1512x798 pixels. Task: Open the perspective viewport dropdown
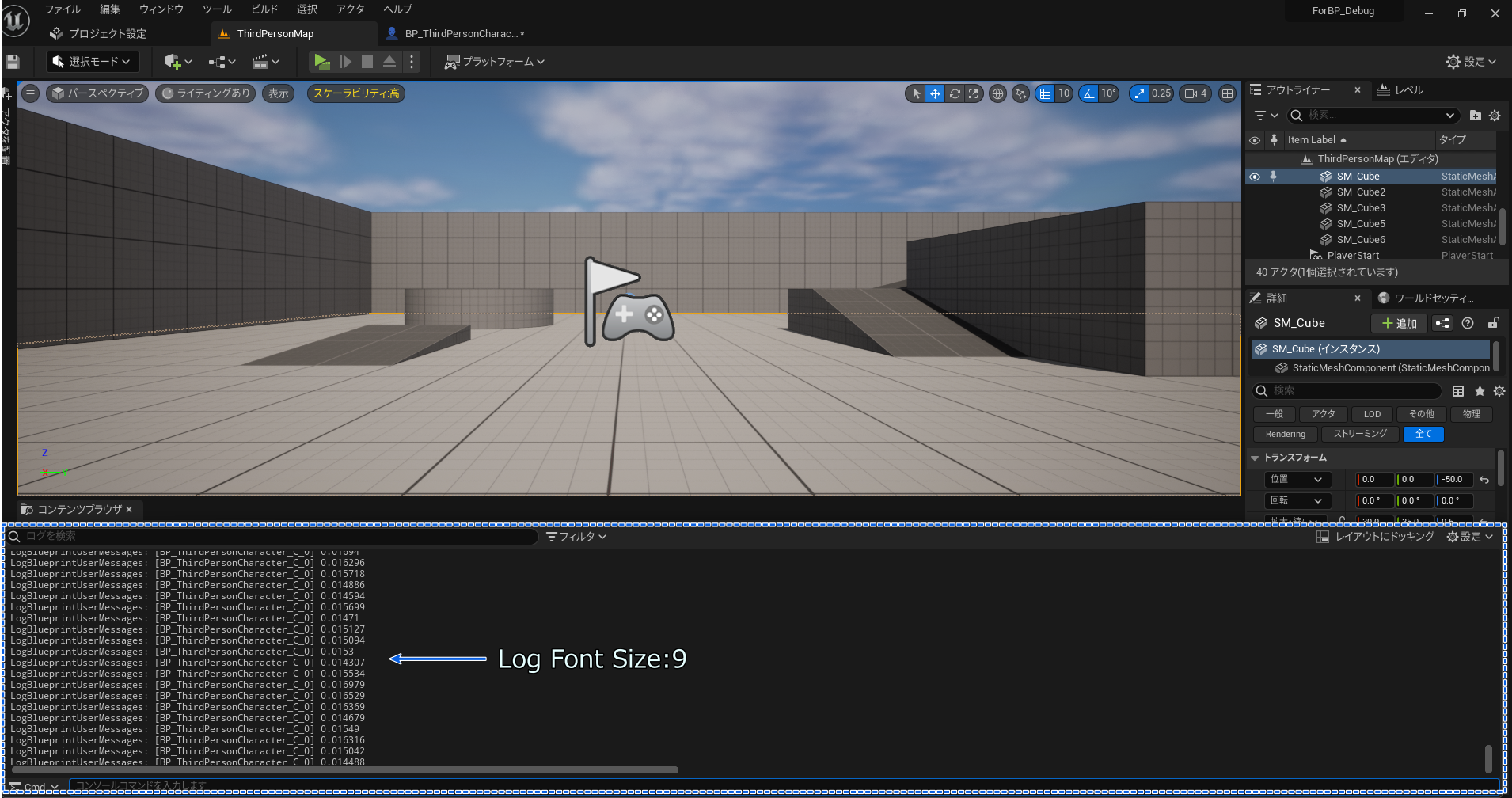pos(96,93)
